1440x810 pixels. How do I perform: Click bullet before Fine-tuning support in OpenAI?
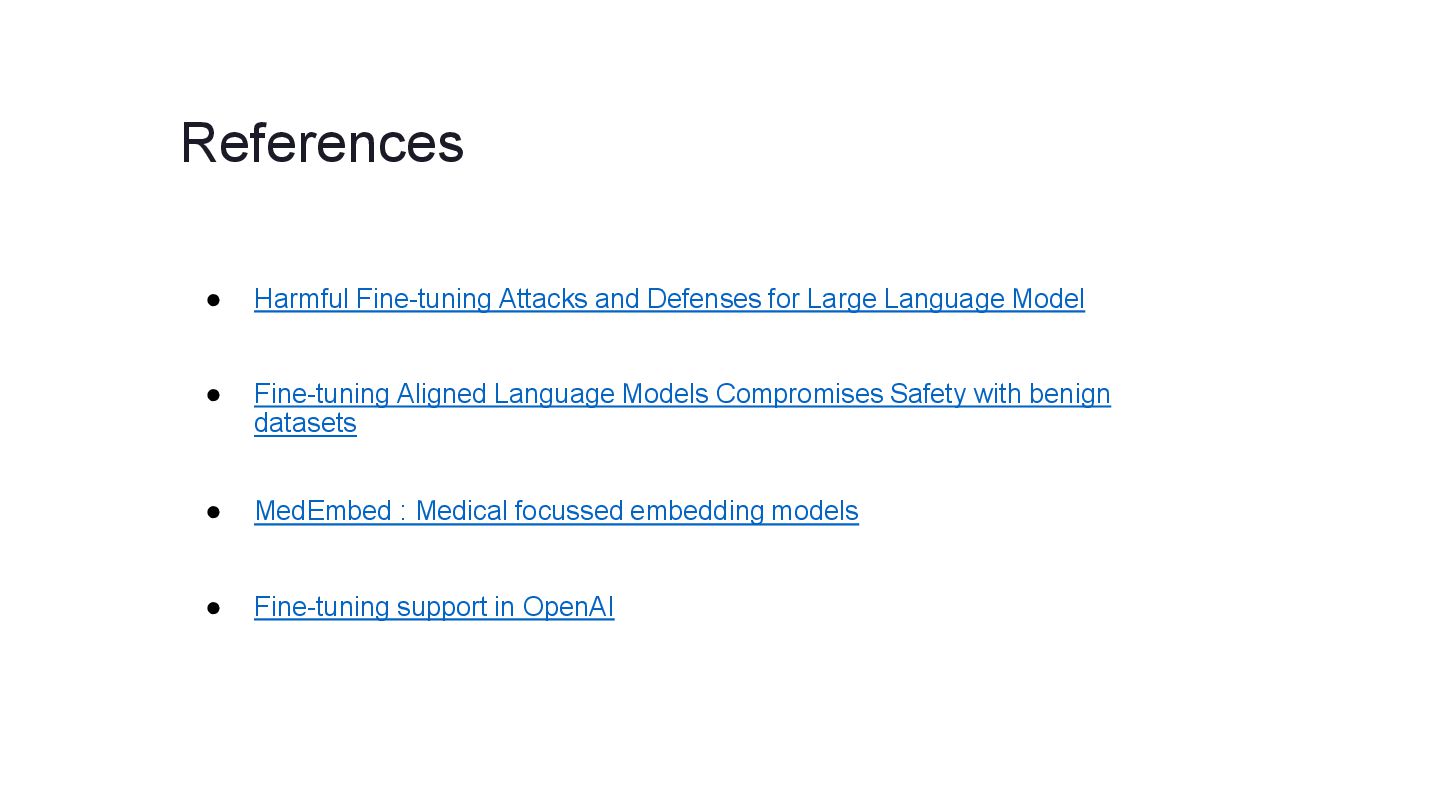[x=213, y=607]
